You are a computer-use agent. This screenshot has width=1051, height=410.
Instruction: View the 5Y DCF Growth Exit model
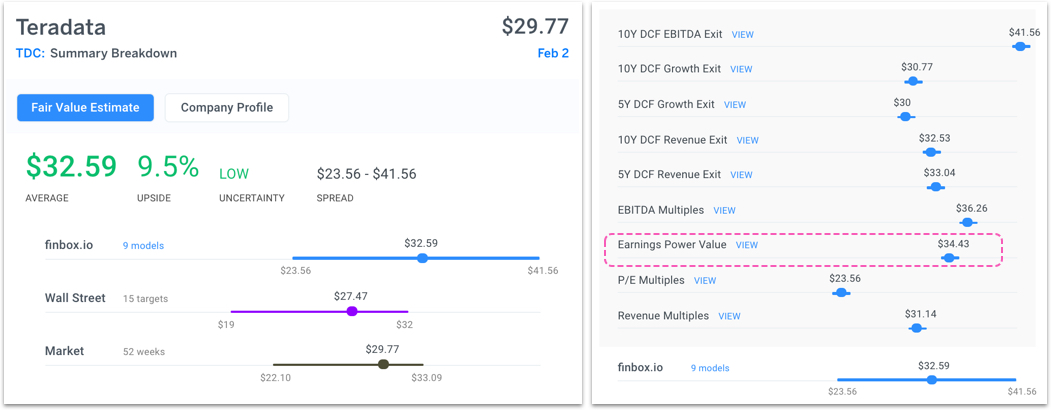click(735, 105)
